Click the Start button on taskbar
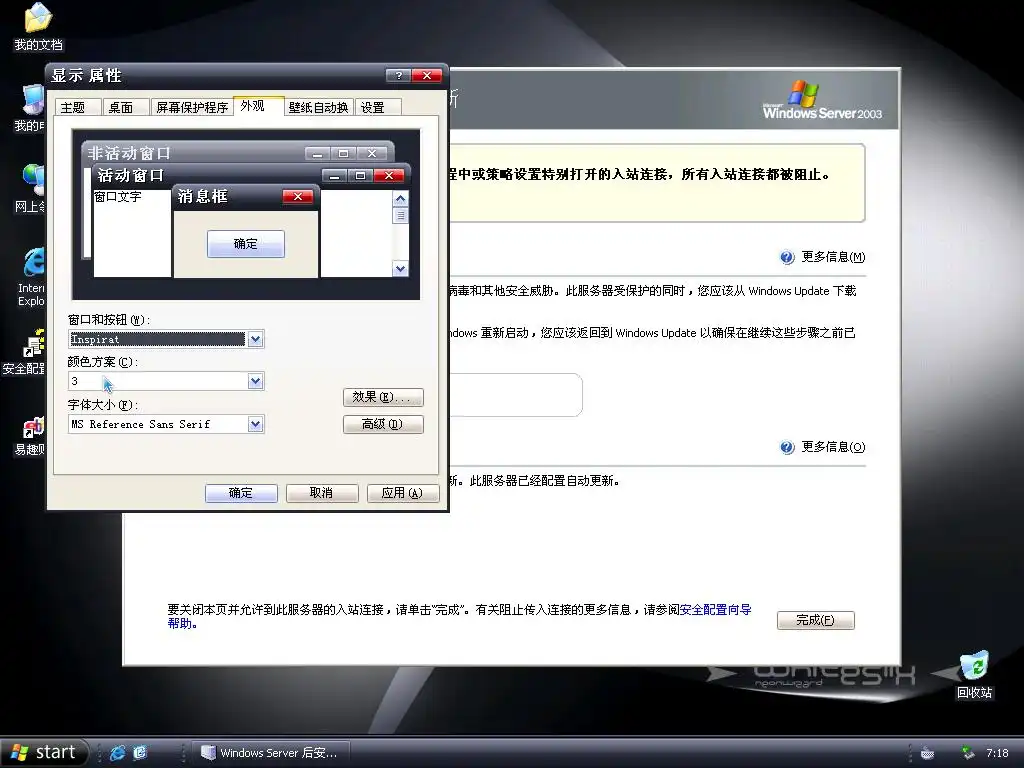 pyautogui.click(x=43, y=752)
